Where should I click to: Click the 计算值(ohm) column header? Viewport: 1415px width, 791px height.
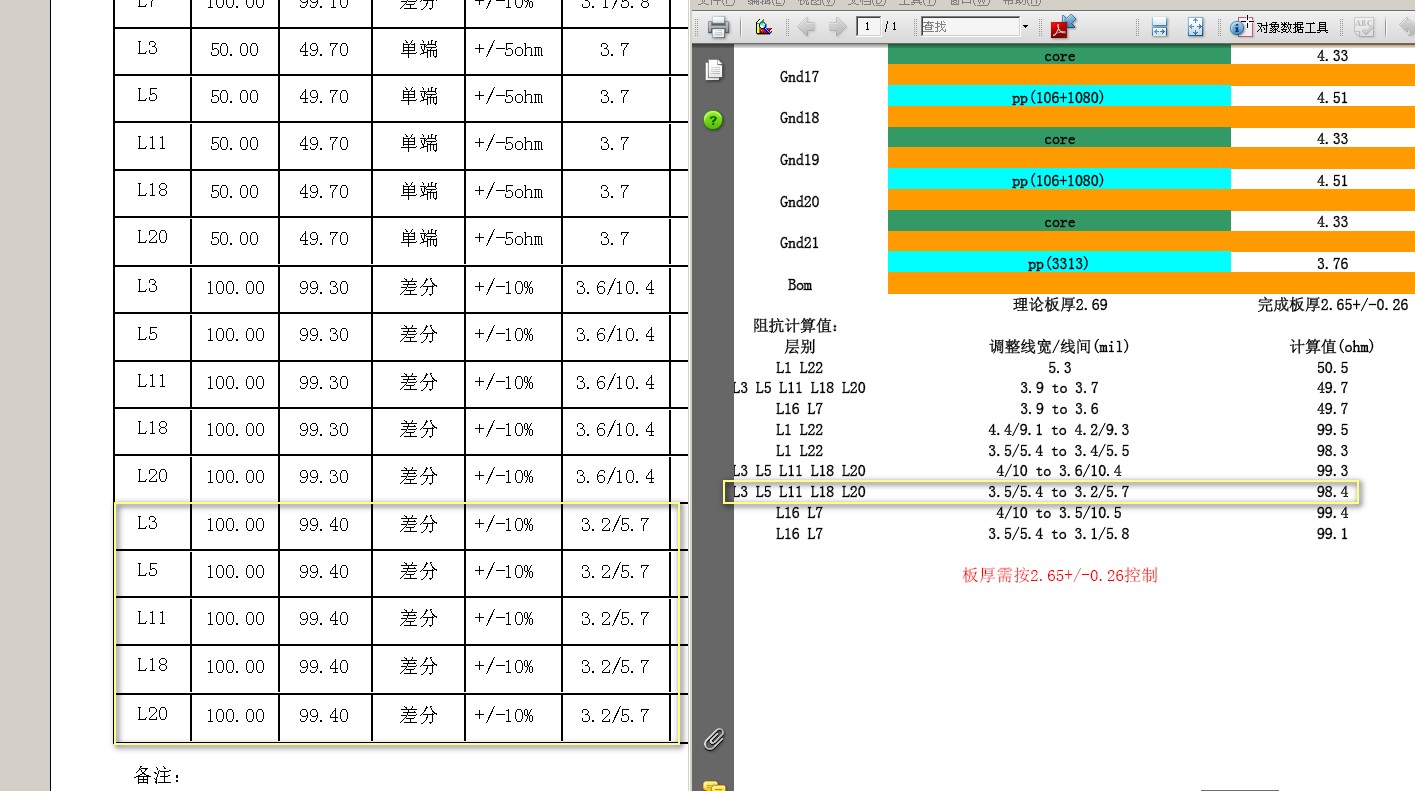(1332, 346)
